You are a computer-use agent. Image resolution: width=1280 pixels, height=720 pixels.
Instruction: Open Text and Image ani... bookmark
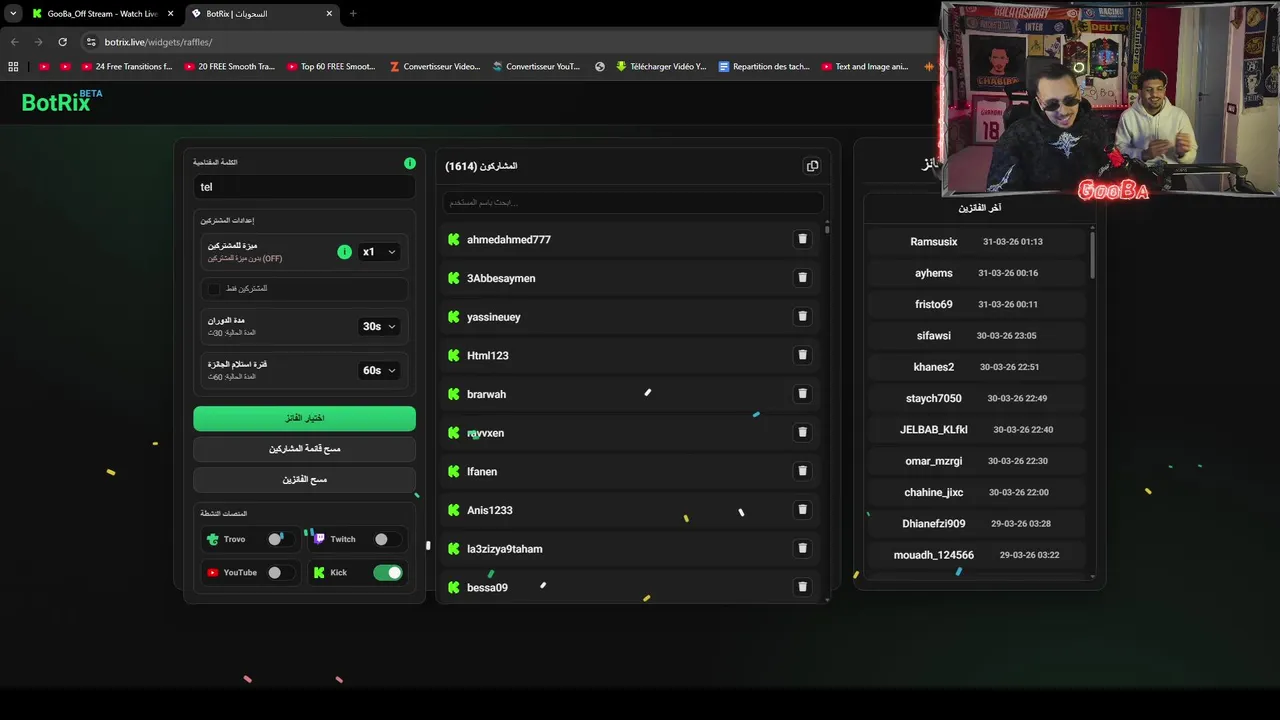tap(865, 67)
